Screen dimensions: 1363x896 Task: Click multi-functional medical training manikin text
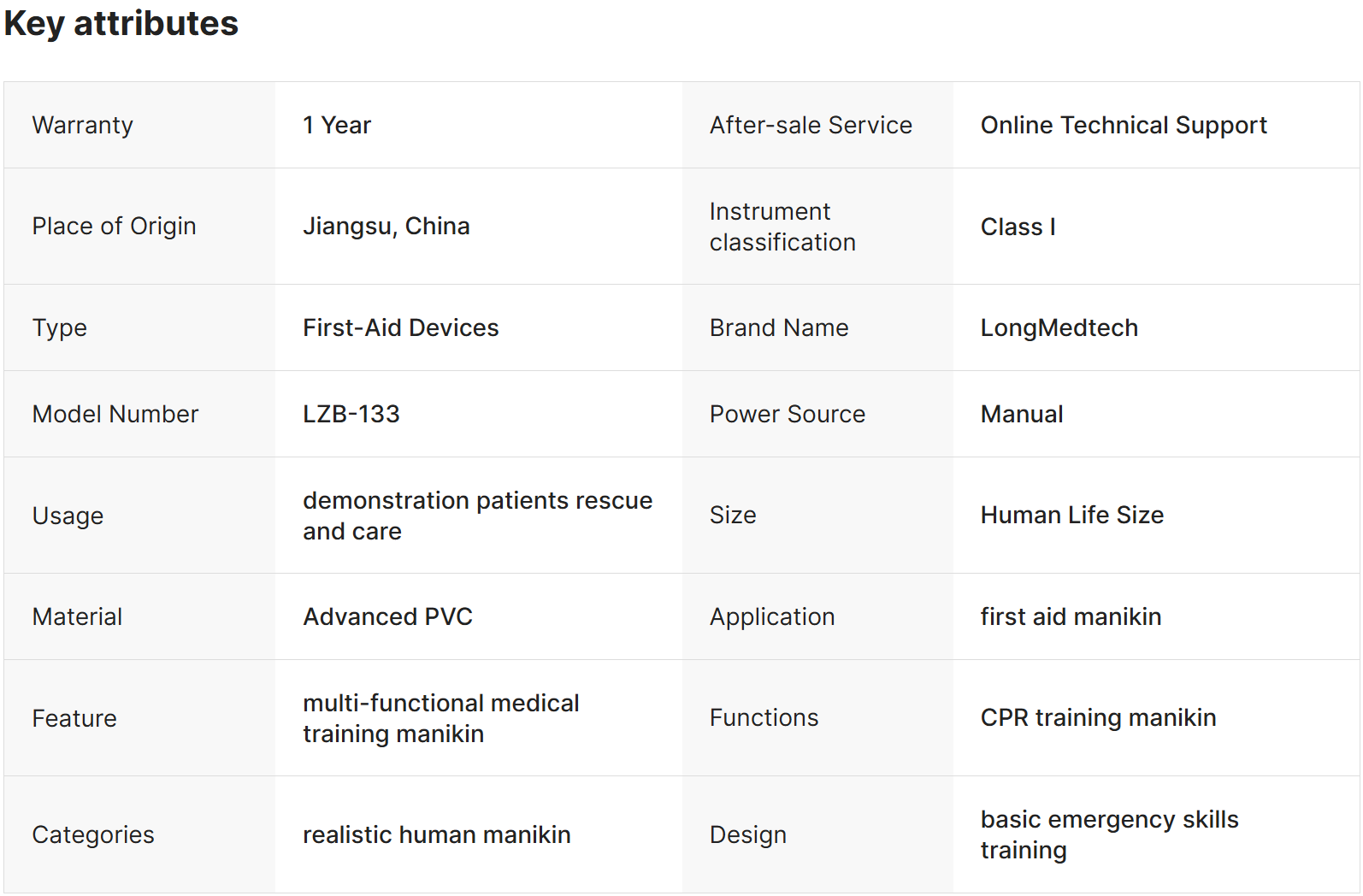click(x=440, y=718)
